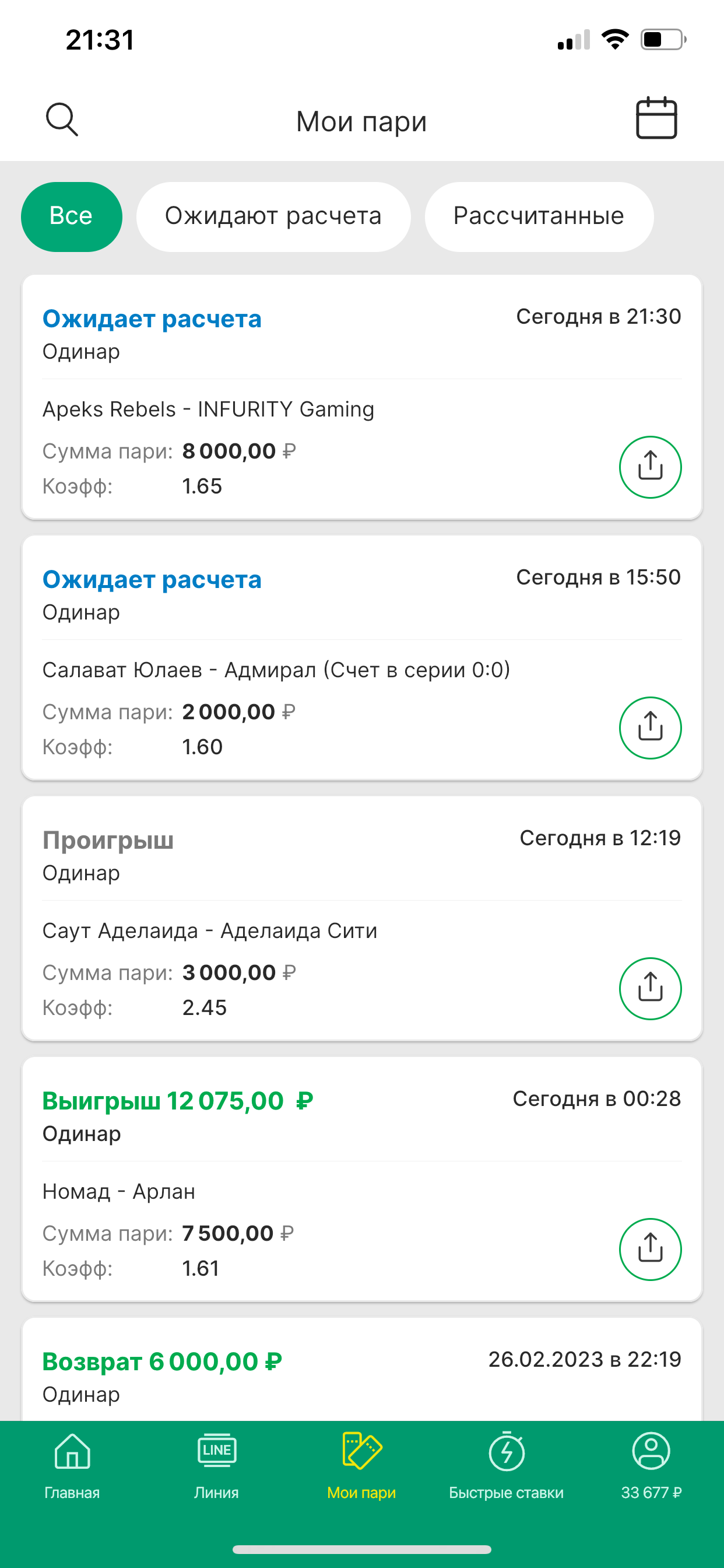
Task: Share the Салават Юлаев bet
Action: [650, 727]
